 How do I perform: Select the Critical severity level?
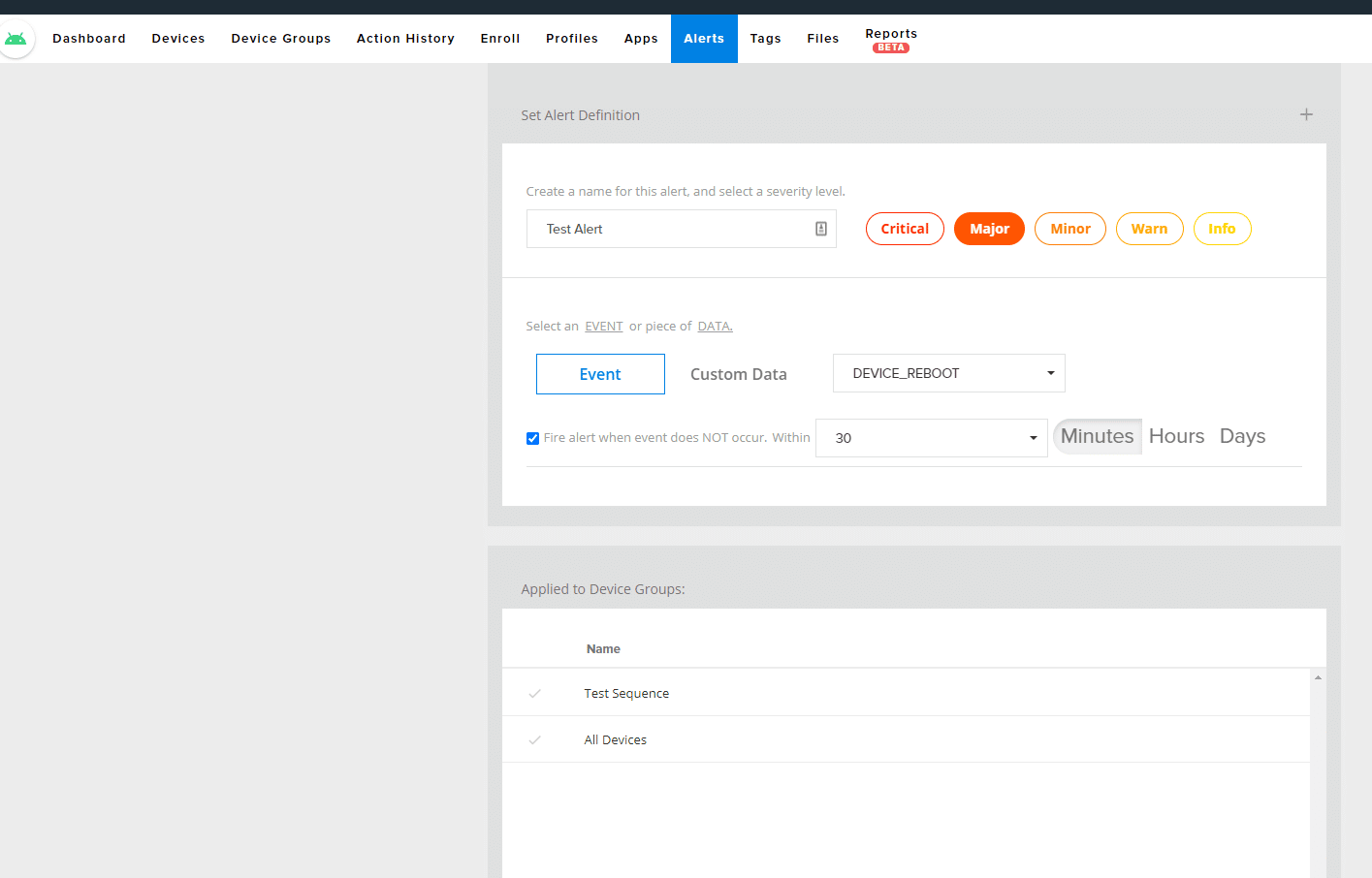[x=905, y=229]
